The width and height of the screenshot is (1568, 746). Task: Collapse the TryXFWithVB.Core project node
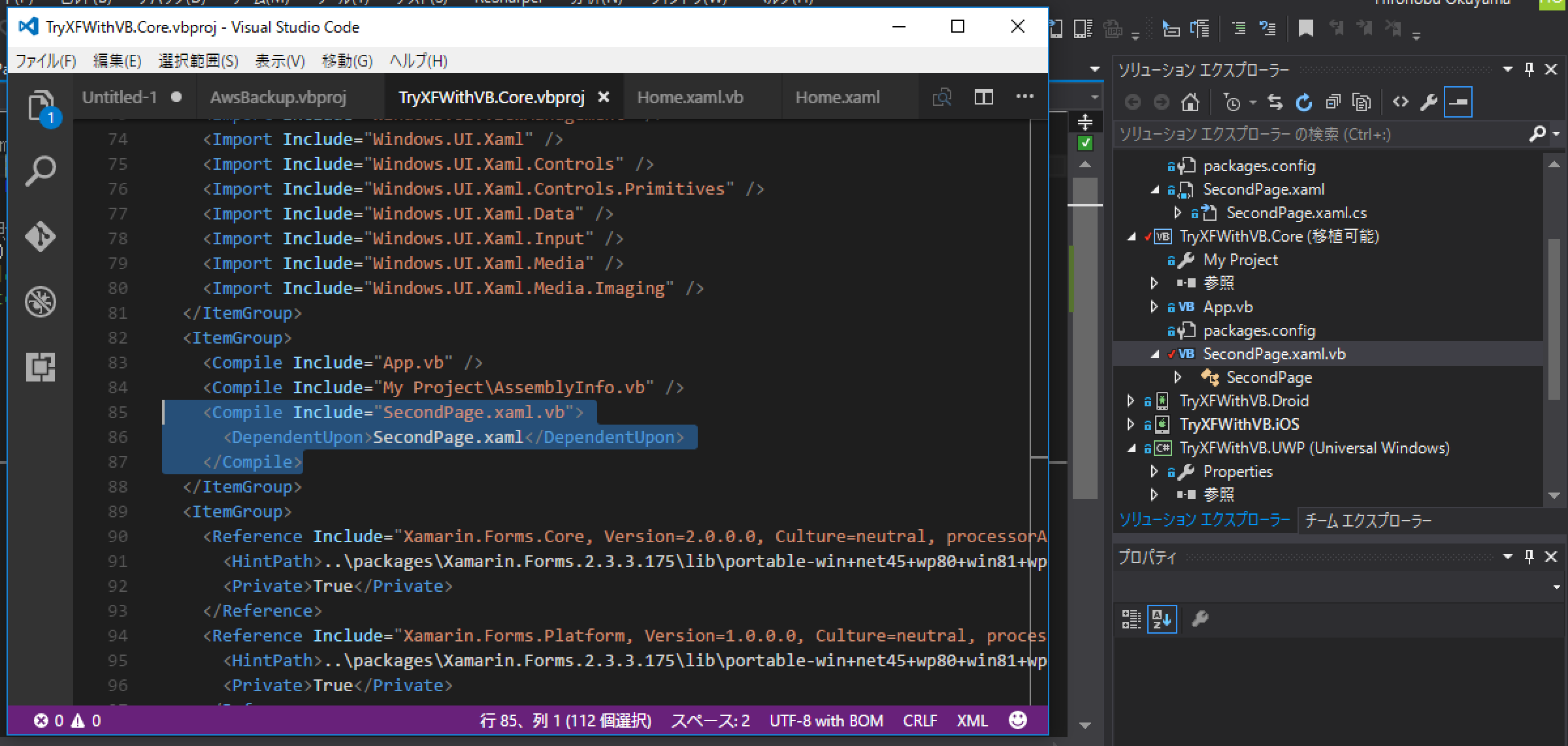coord(1132,237)
